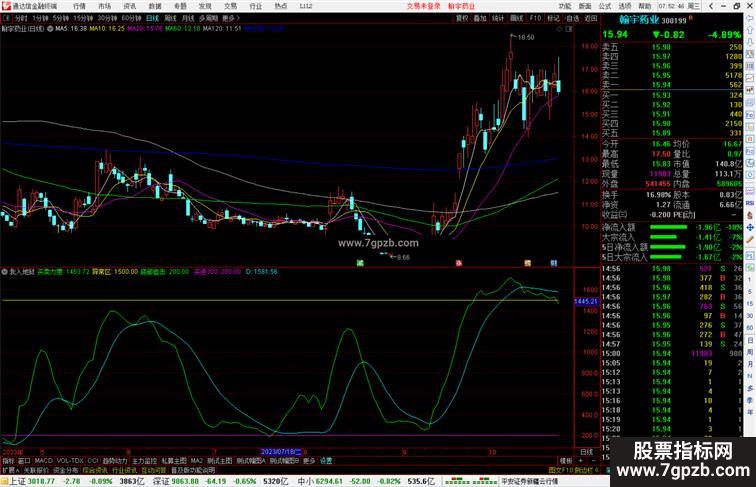Click the 画线 drawing button
The image size is (756, 487).
point(516,18)
